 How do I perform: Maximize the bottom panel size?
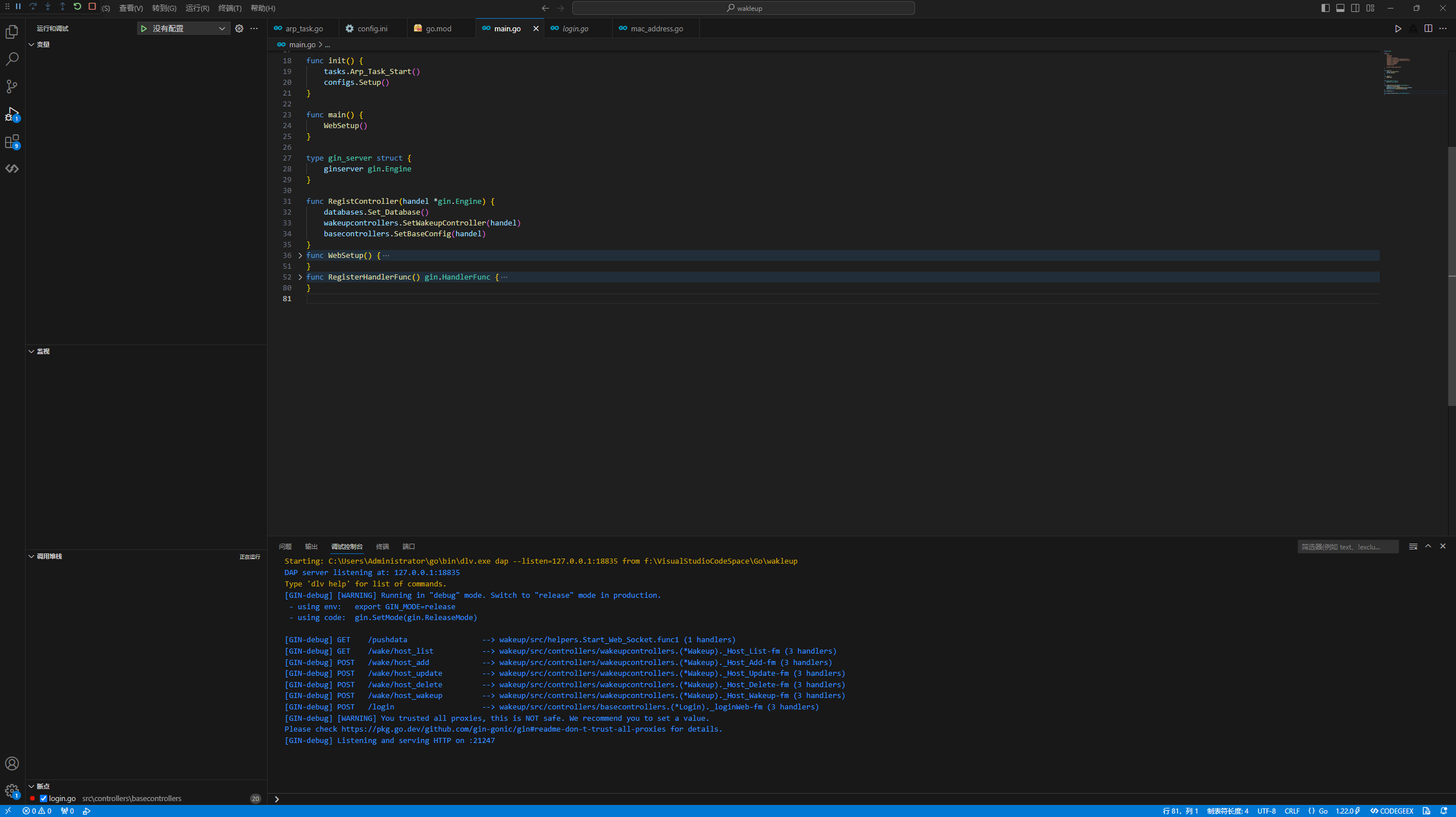click(1428, 547)
